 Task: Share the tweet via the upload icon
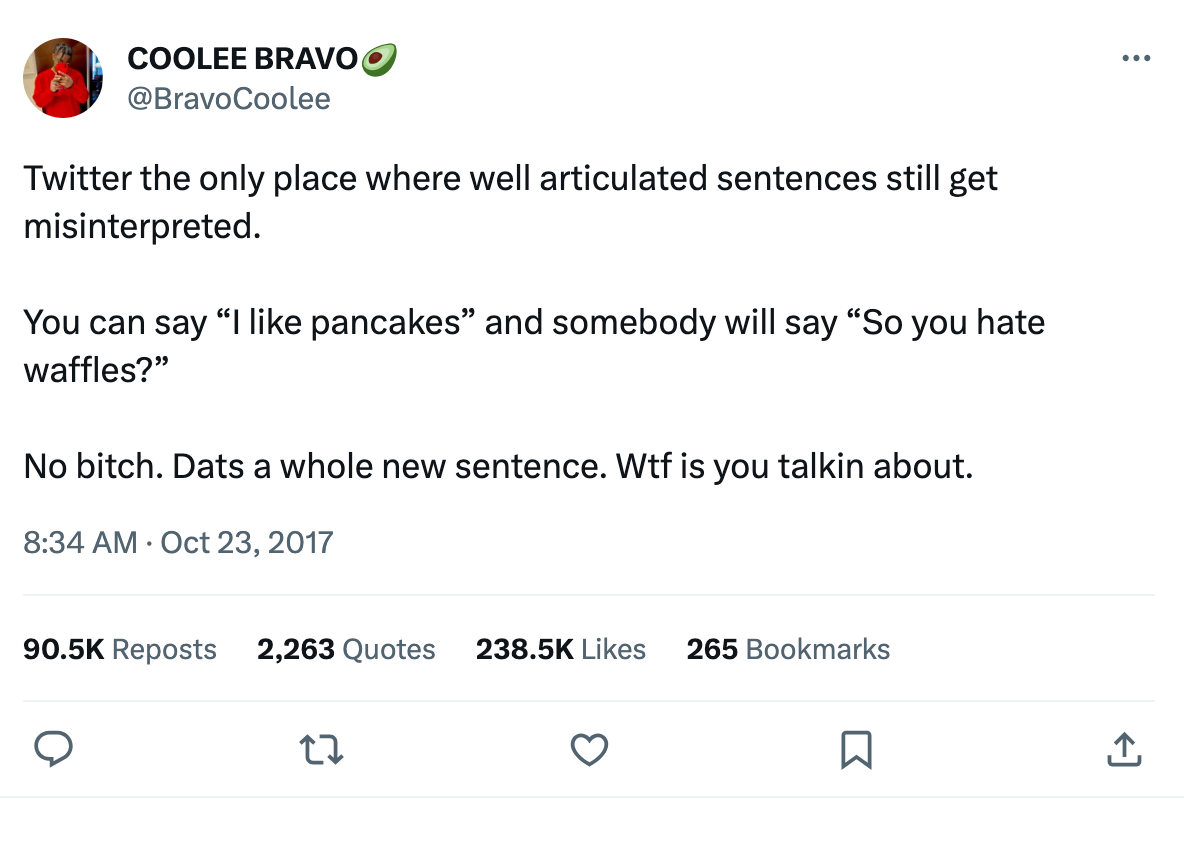click(x=1124, y=748)
